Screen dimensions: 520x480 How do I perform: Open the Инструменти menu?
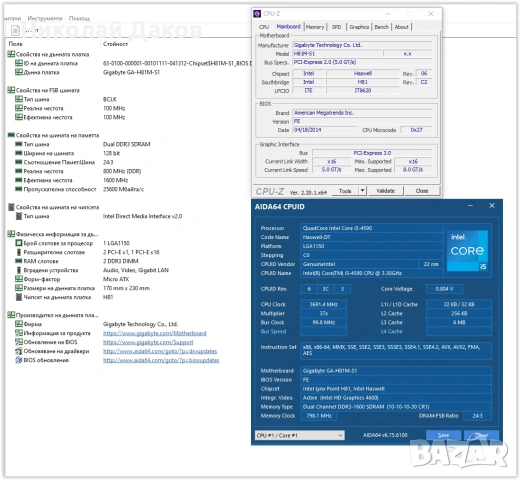(x=45, y=18)
